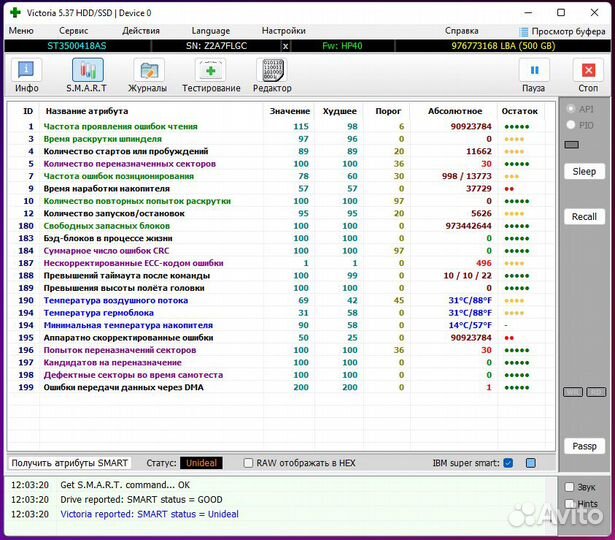
Task: Click the Sleep button
Action: pyautogui.click(x=584, y=172)
